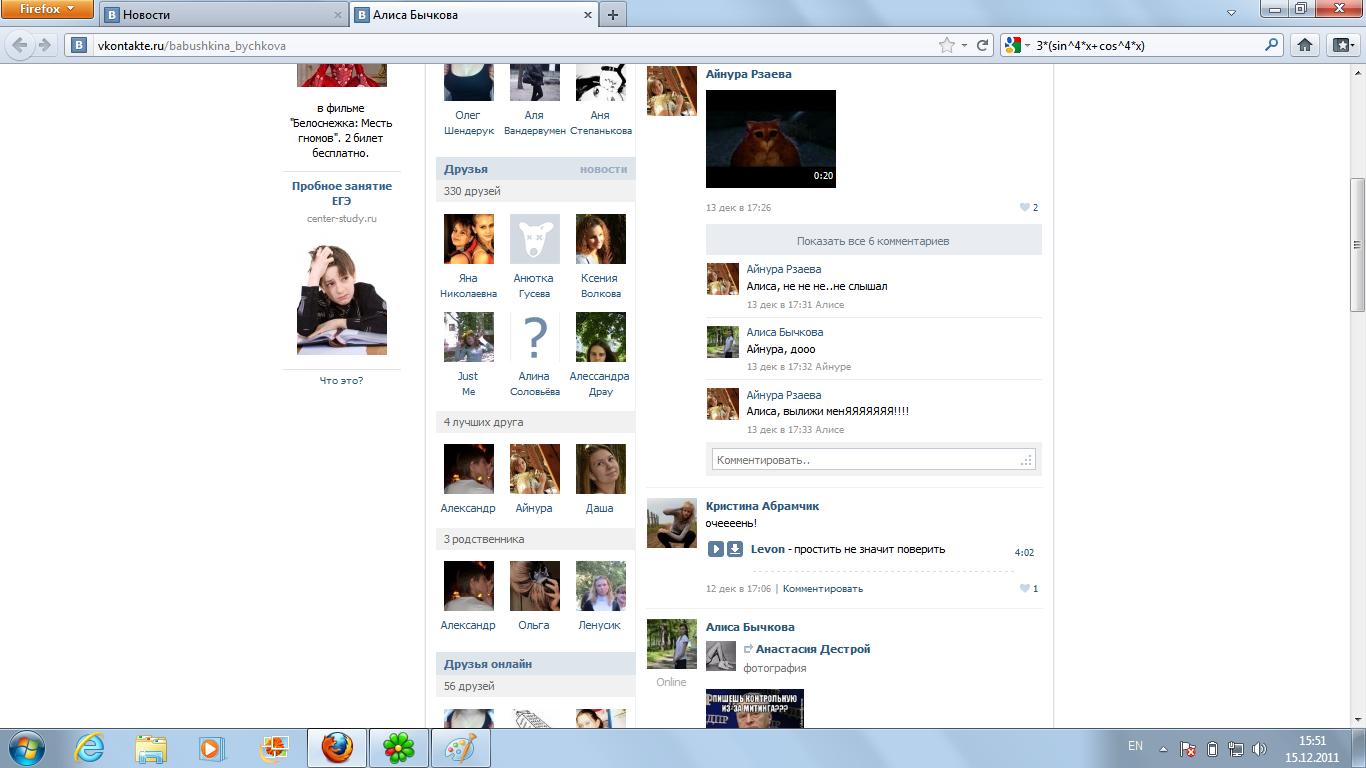The height and width of the screenshot is (768, 1366).
Task: Click the VK site icon in the address bar
Action: (79, 45)
